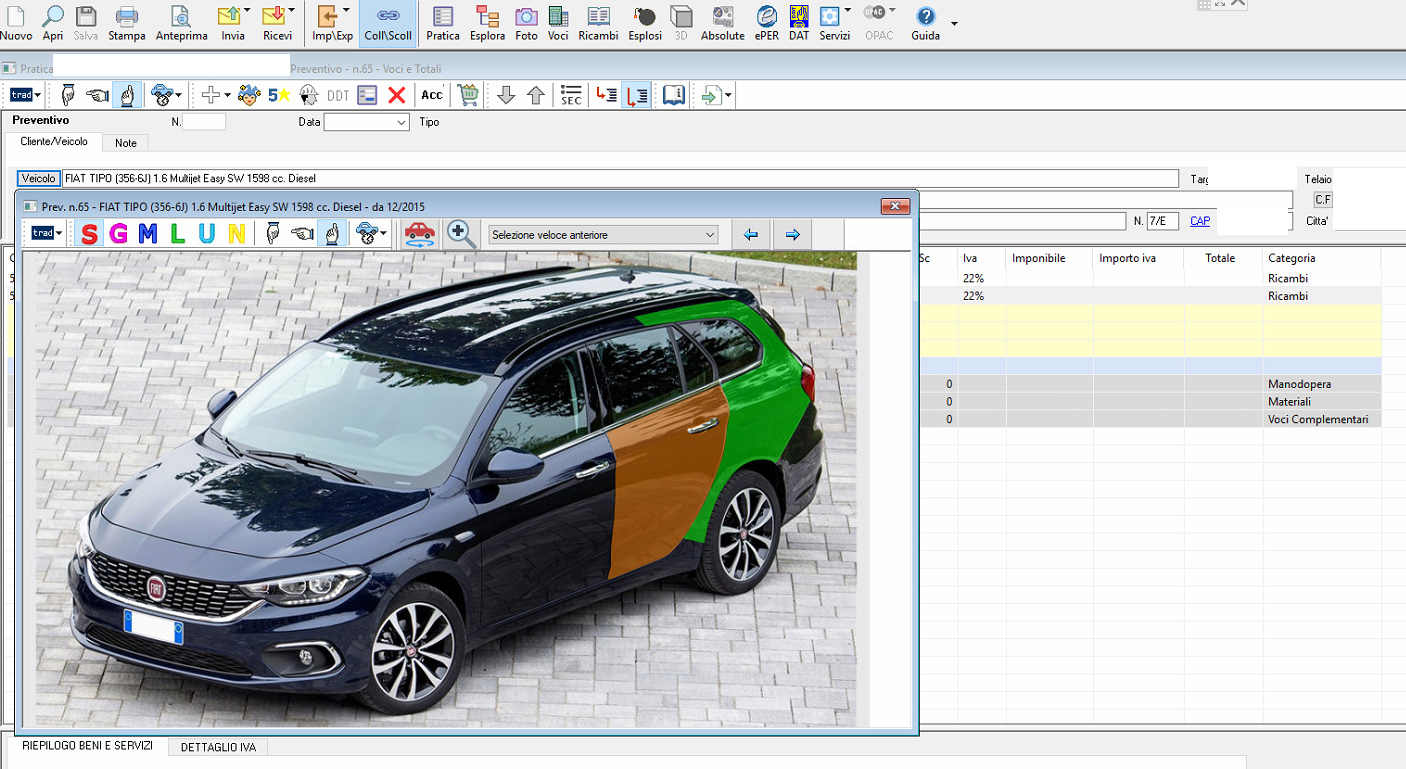1406x769 pixels.
Task: Select pointing-down hand in main toolbar
Action: [68, 95]
